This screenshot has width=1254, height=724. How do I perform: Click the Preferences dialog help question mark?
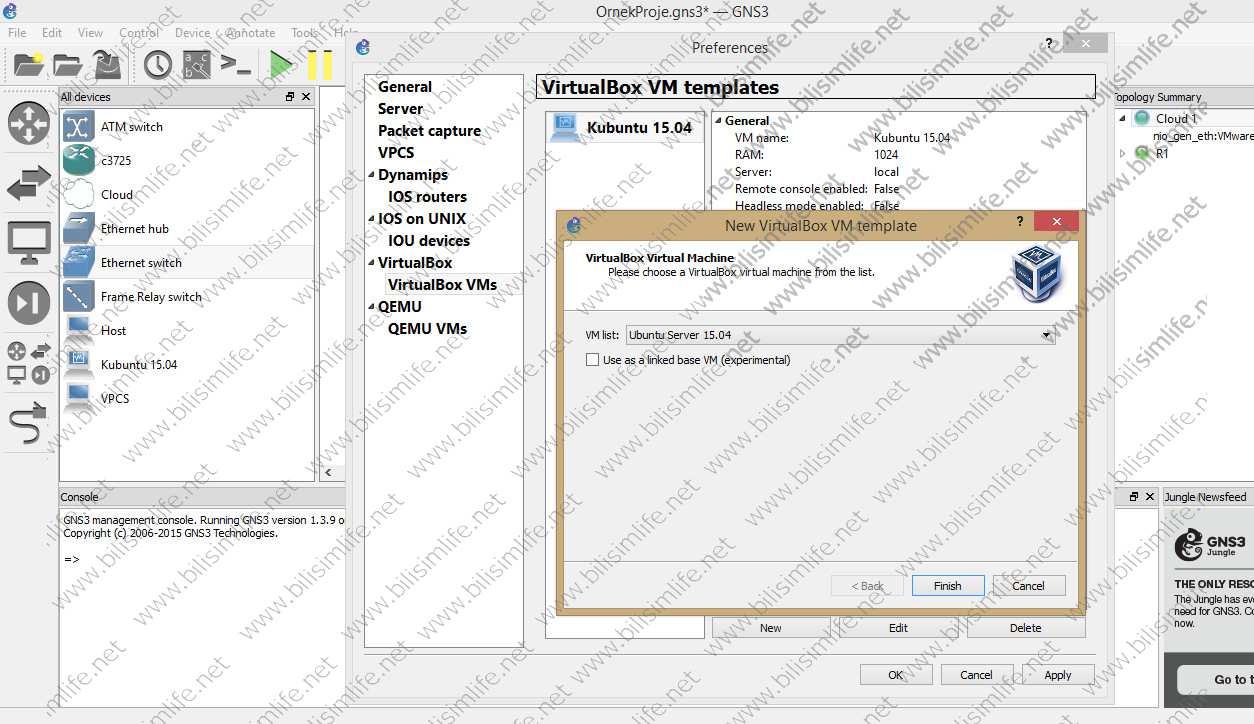(1049, 43)
